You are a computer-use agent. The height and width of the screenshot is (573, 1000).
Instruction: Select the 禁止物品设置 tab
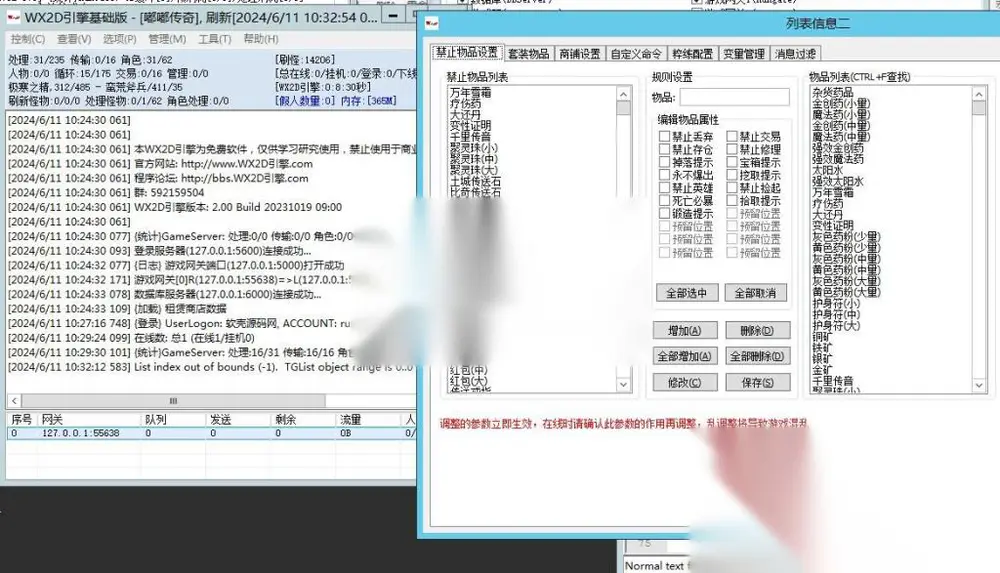[467, 52]
